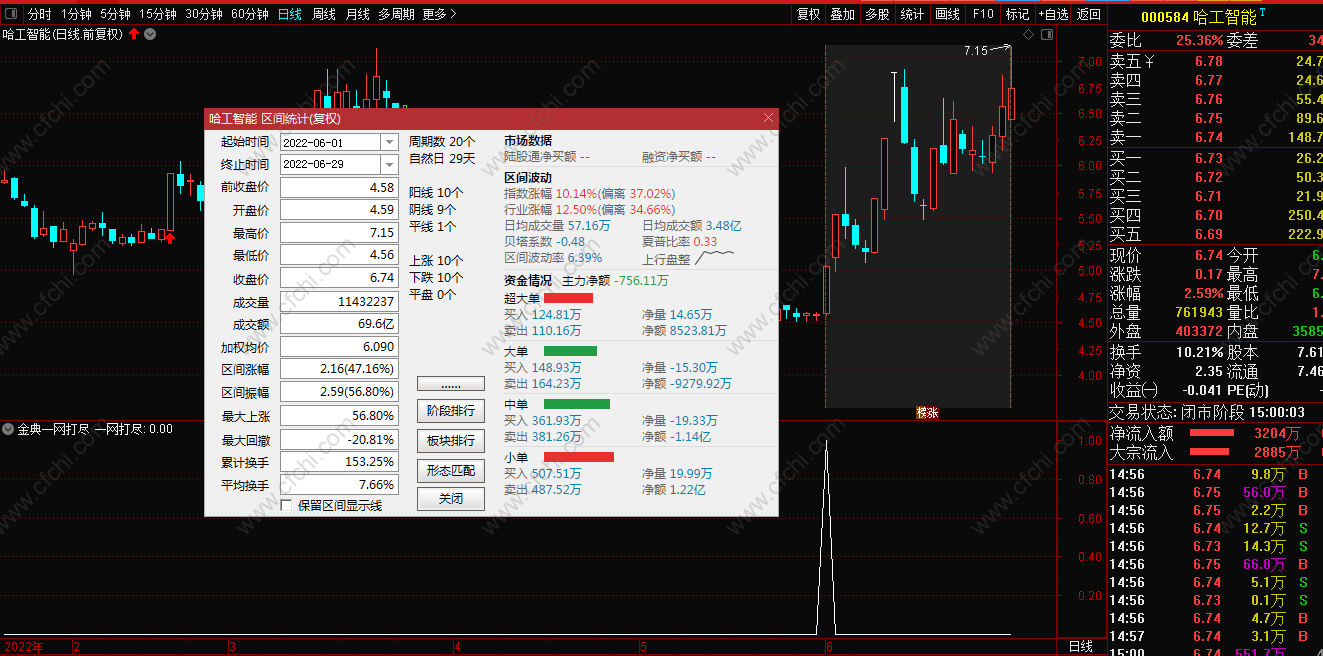Screen dimensions: 1323x656
Task: Click the 搓涨 tag below the chart
Action: [927, 412]
